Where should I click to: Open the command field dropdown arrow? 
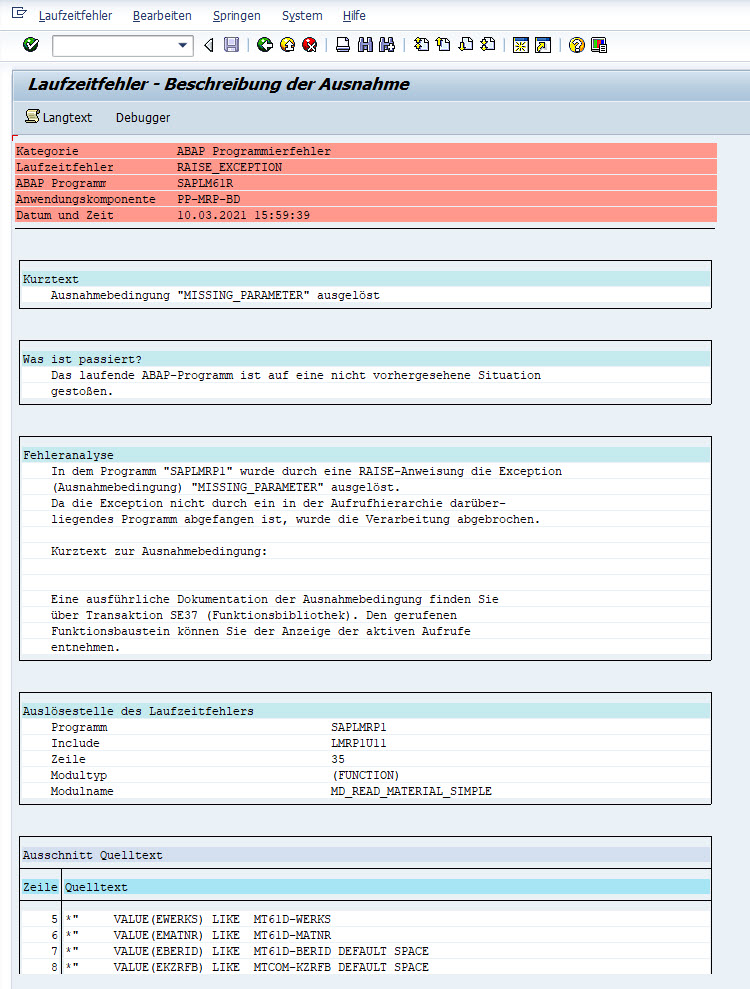pyautogui.click(x=183, y=45)
